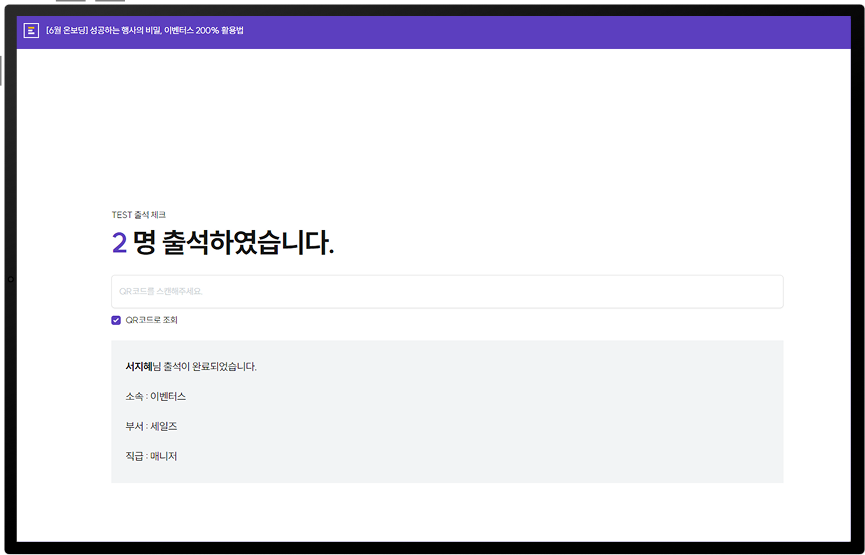Click the 출석이 완료되었습니다 confirmation message
Image resolution: width=865 pixels, height=555 pixels.
(x=210, y=367)
